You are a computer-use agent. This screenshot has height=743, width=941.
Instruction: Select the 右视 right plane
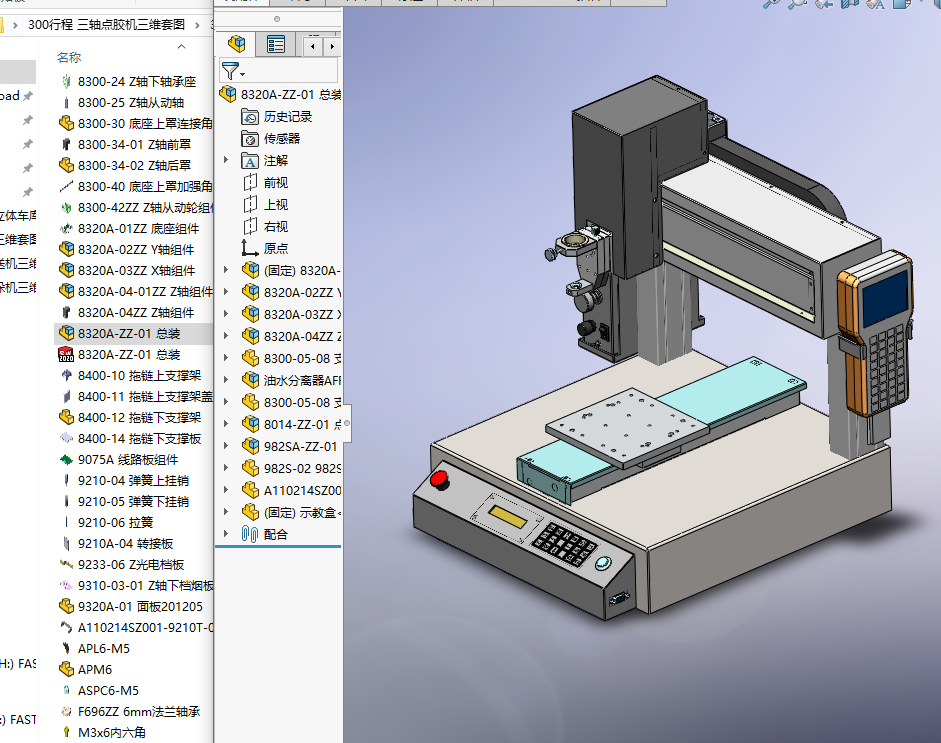click(x=275, y=227)
